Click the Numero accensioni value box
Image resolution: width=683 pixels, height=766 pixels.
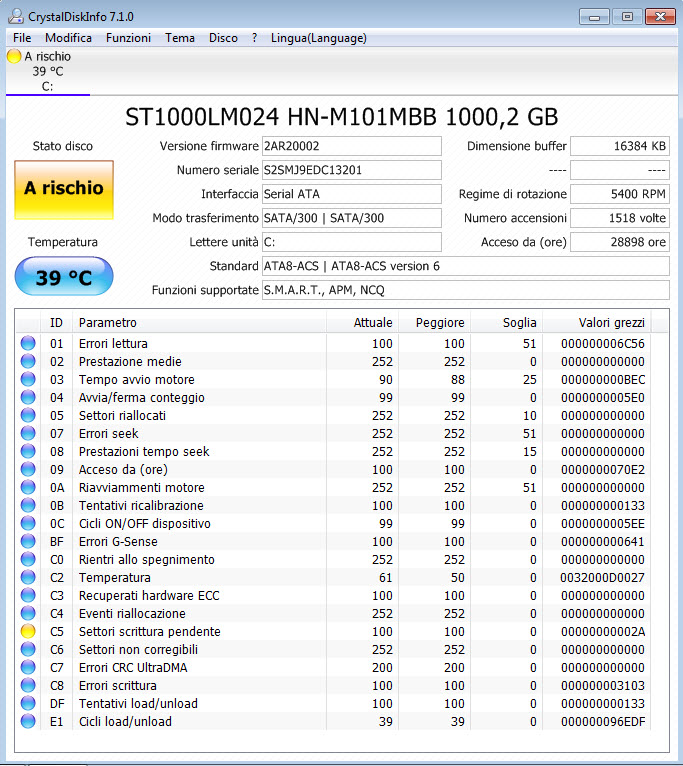[620, 218]
